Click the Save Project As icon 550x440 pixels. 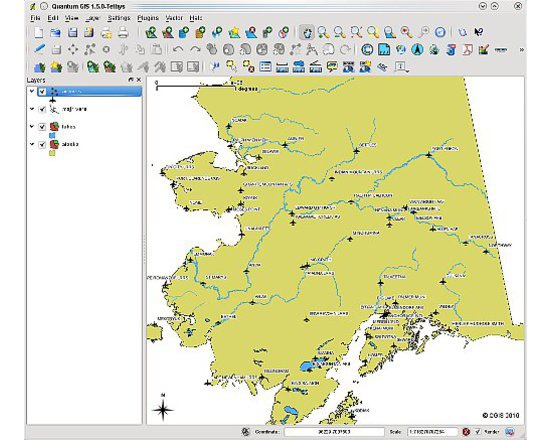pyautogui.click(x=89, y=33)
